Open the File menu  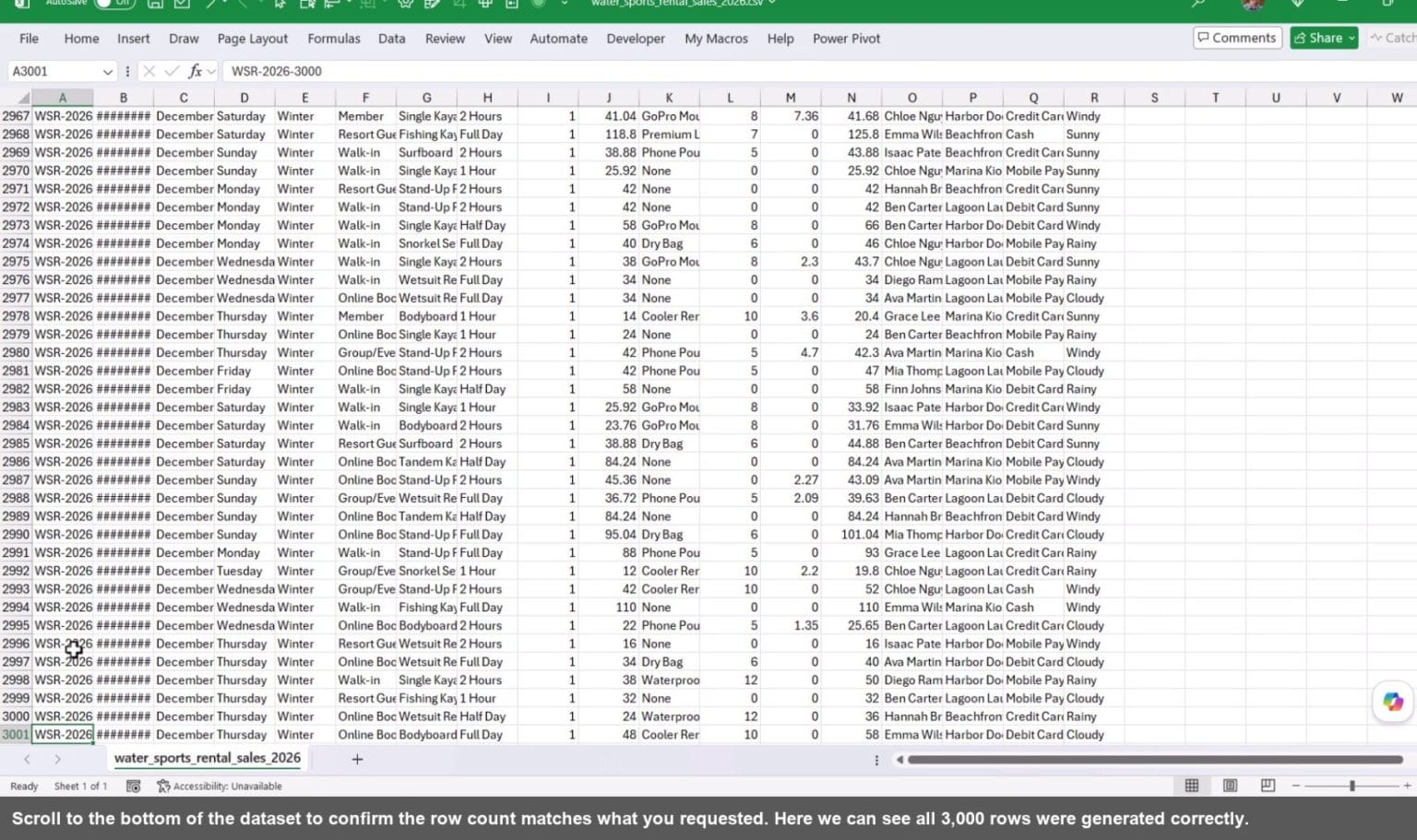point(30,39)
